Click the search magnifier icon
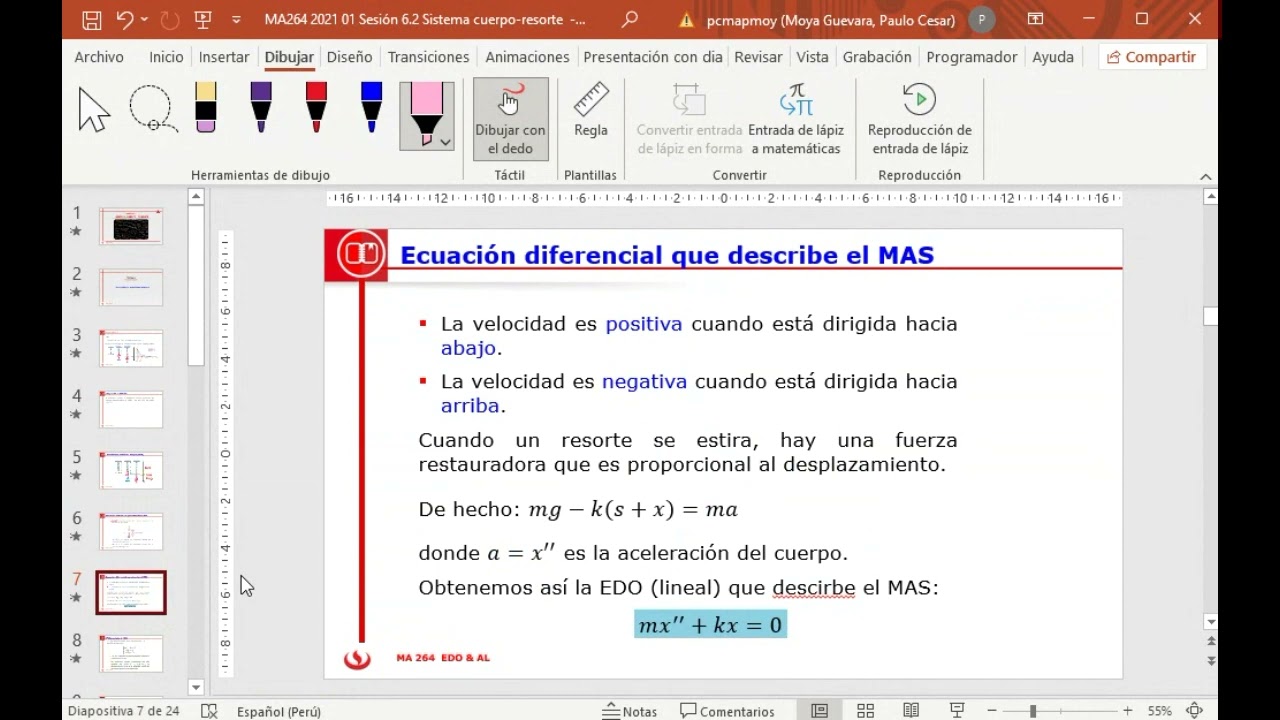 tap(629, 19)
